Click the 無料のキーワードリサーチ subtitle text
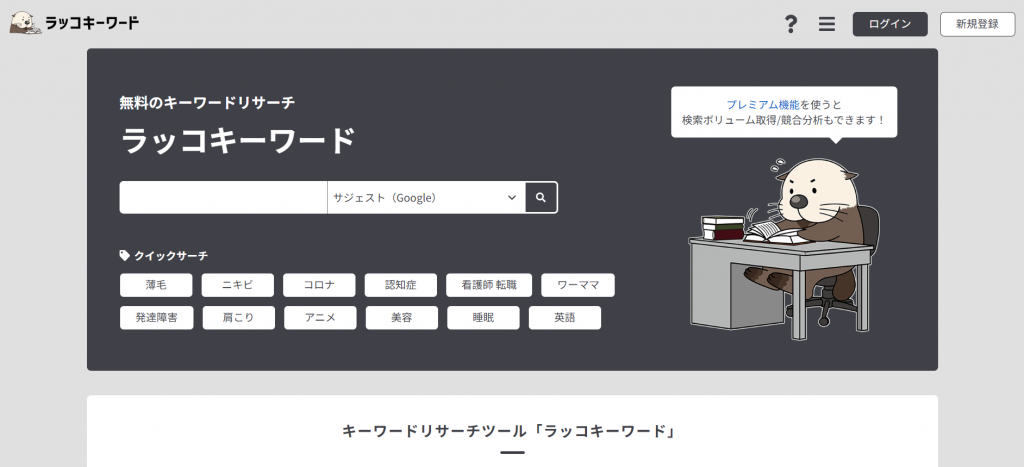This screenshot has width=1024, height=467. coord(208,103)
